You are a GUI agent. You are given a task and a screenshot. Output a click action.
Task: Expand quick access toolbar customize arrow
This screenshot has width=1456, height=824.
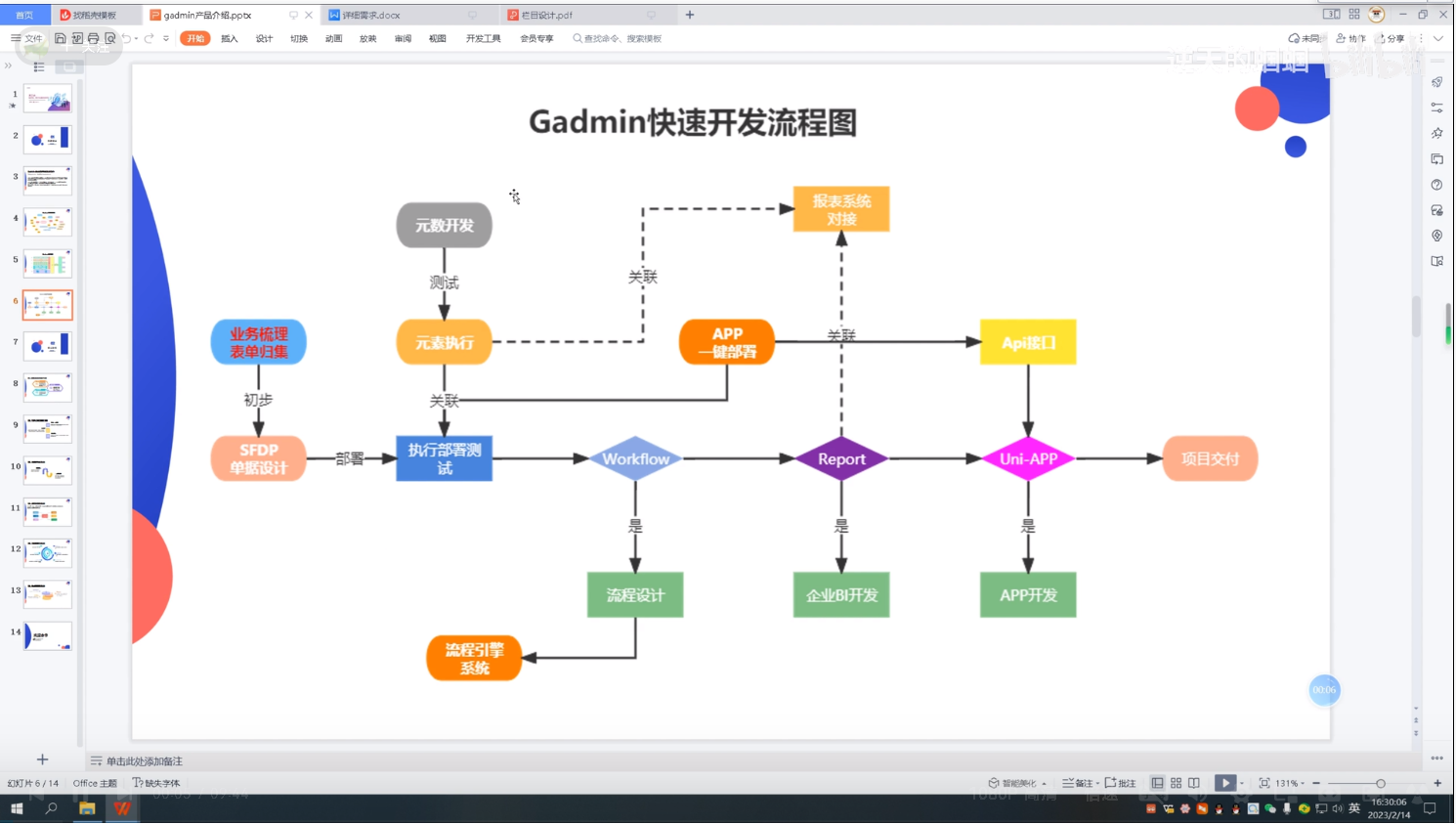tap(166, 38)
